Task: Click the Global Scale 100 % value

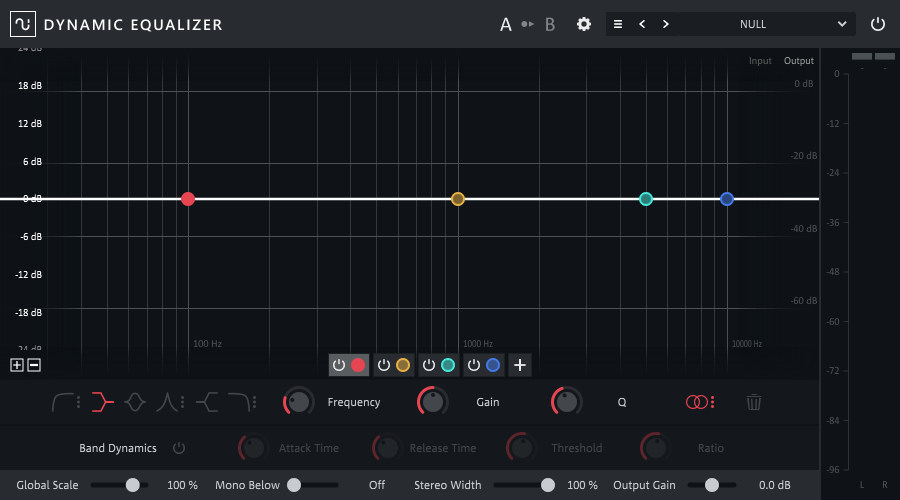Action: click(x=183, y=485)
